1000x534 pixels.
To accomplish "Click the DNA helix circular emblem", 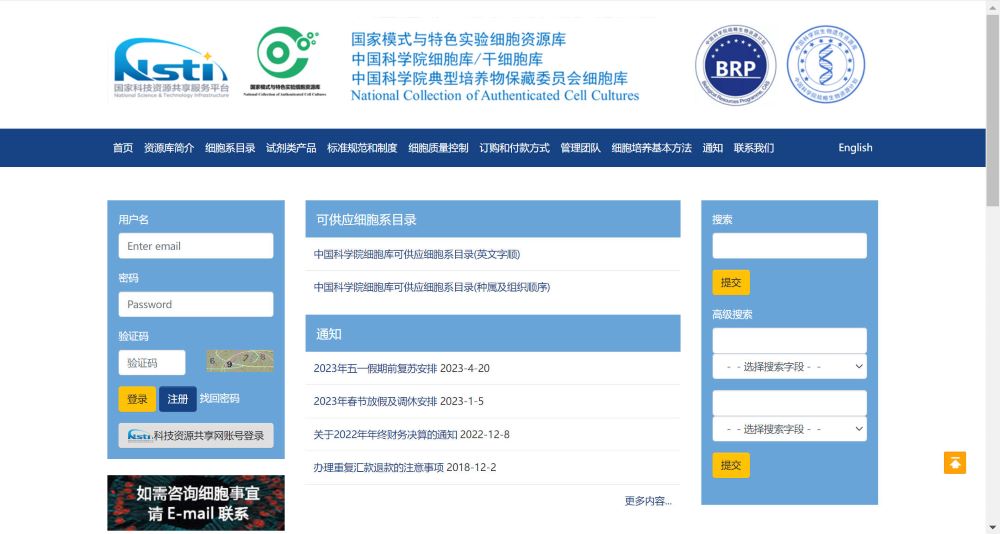I will point(825,66).
